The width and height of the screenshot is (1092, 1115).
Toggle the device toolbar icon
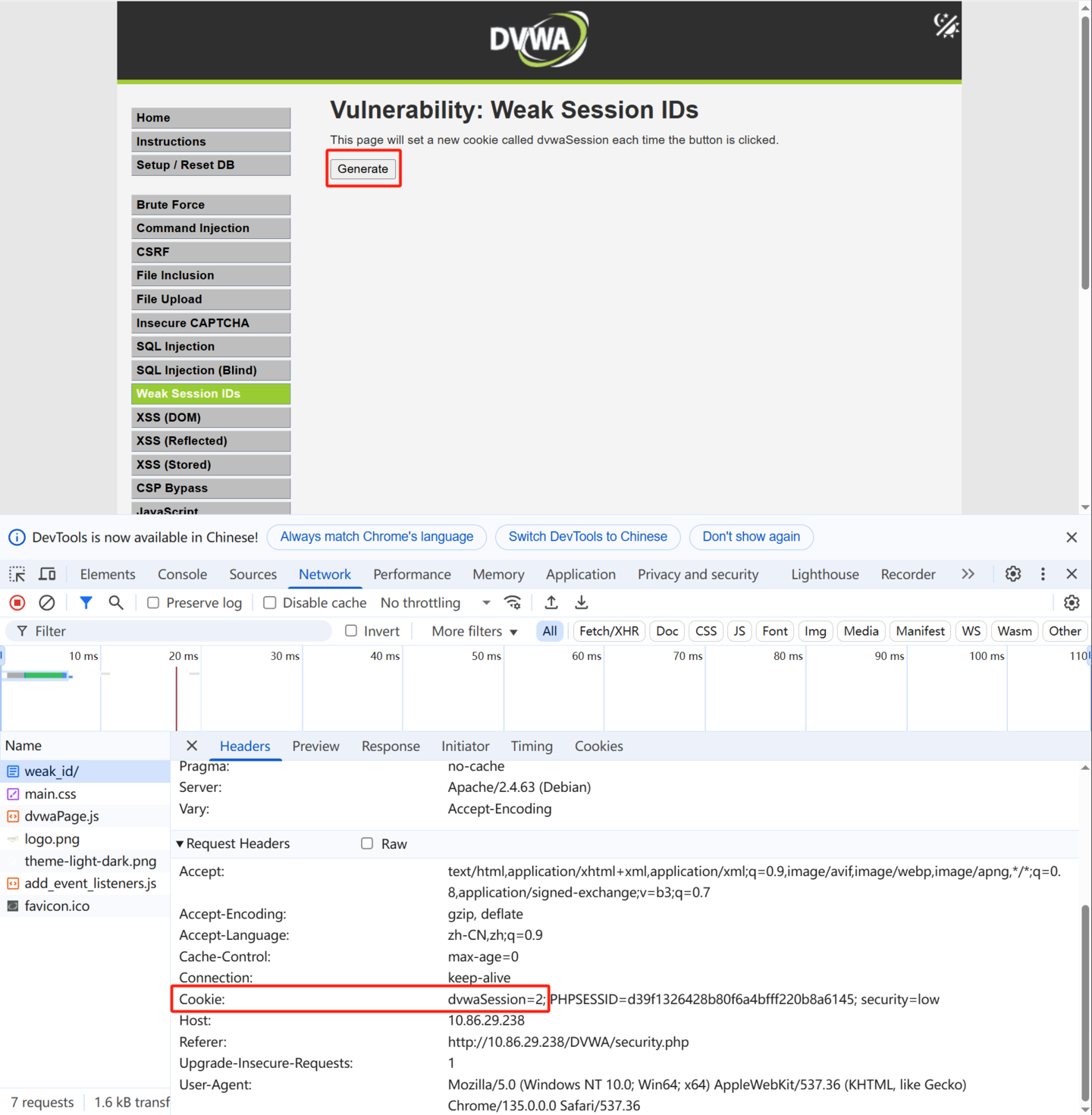47,574
